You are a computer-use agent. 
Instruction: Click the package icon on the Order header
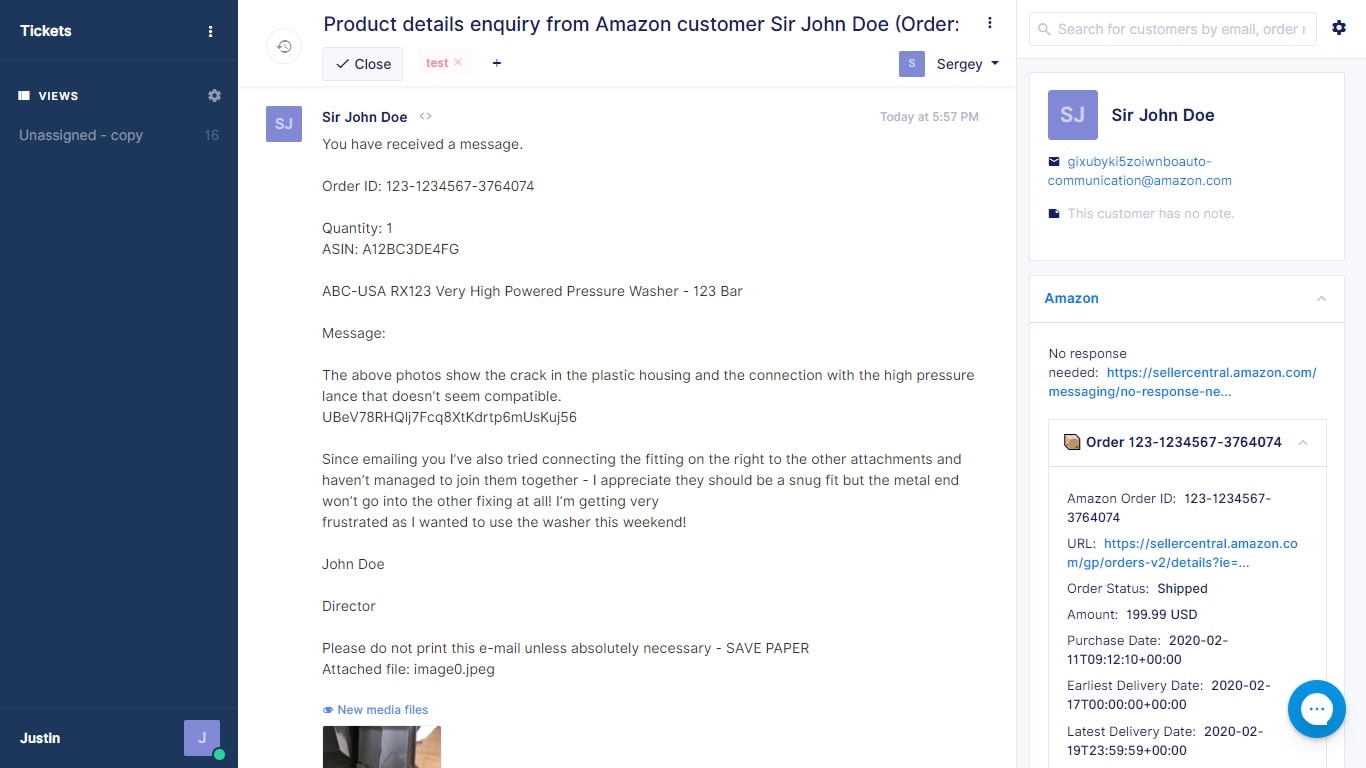1072,442
